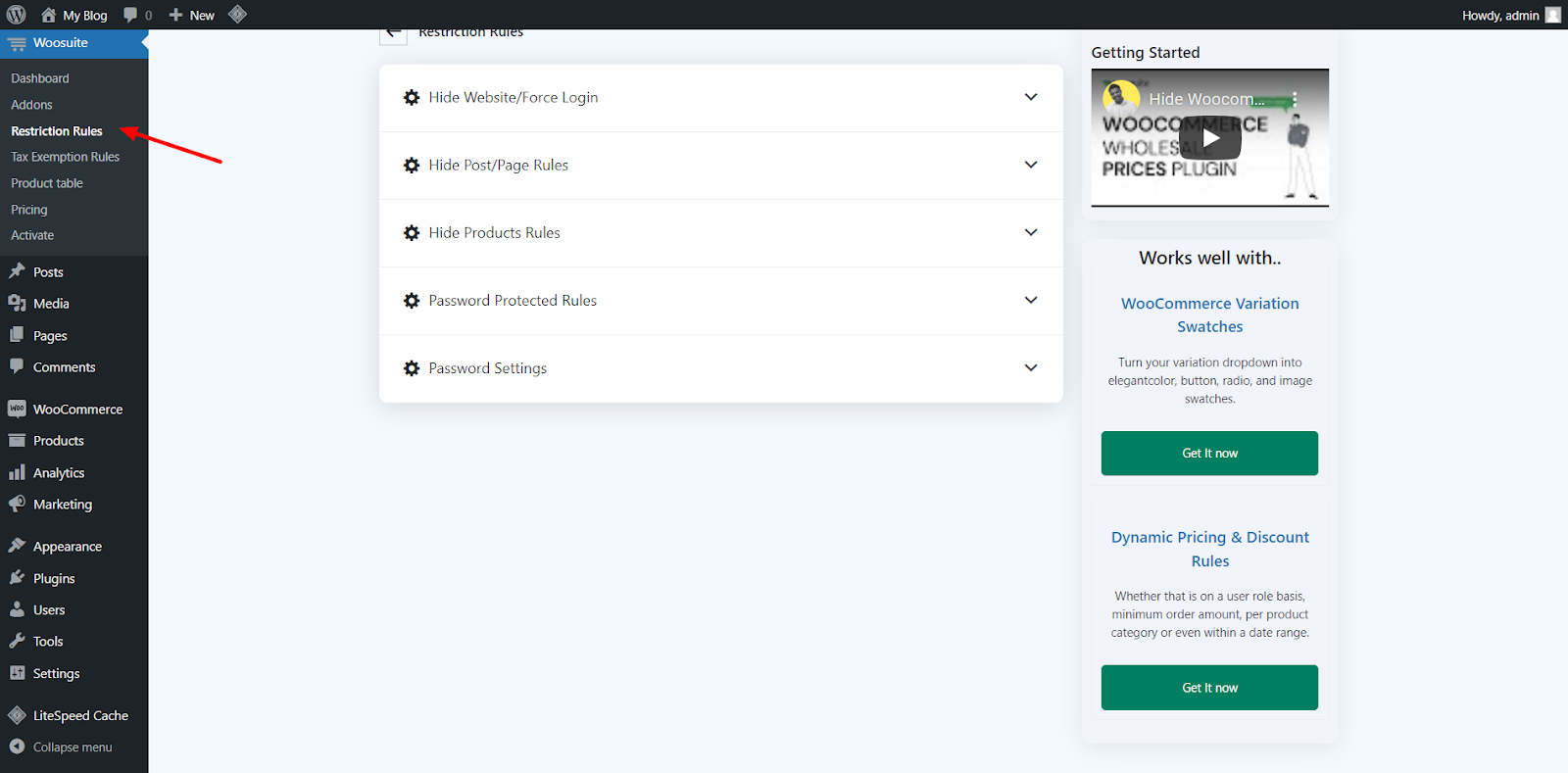
Task: Click the Tools wrench icon
Action: click(x=17, y=641)
